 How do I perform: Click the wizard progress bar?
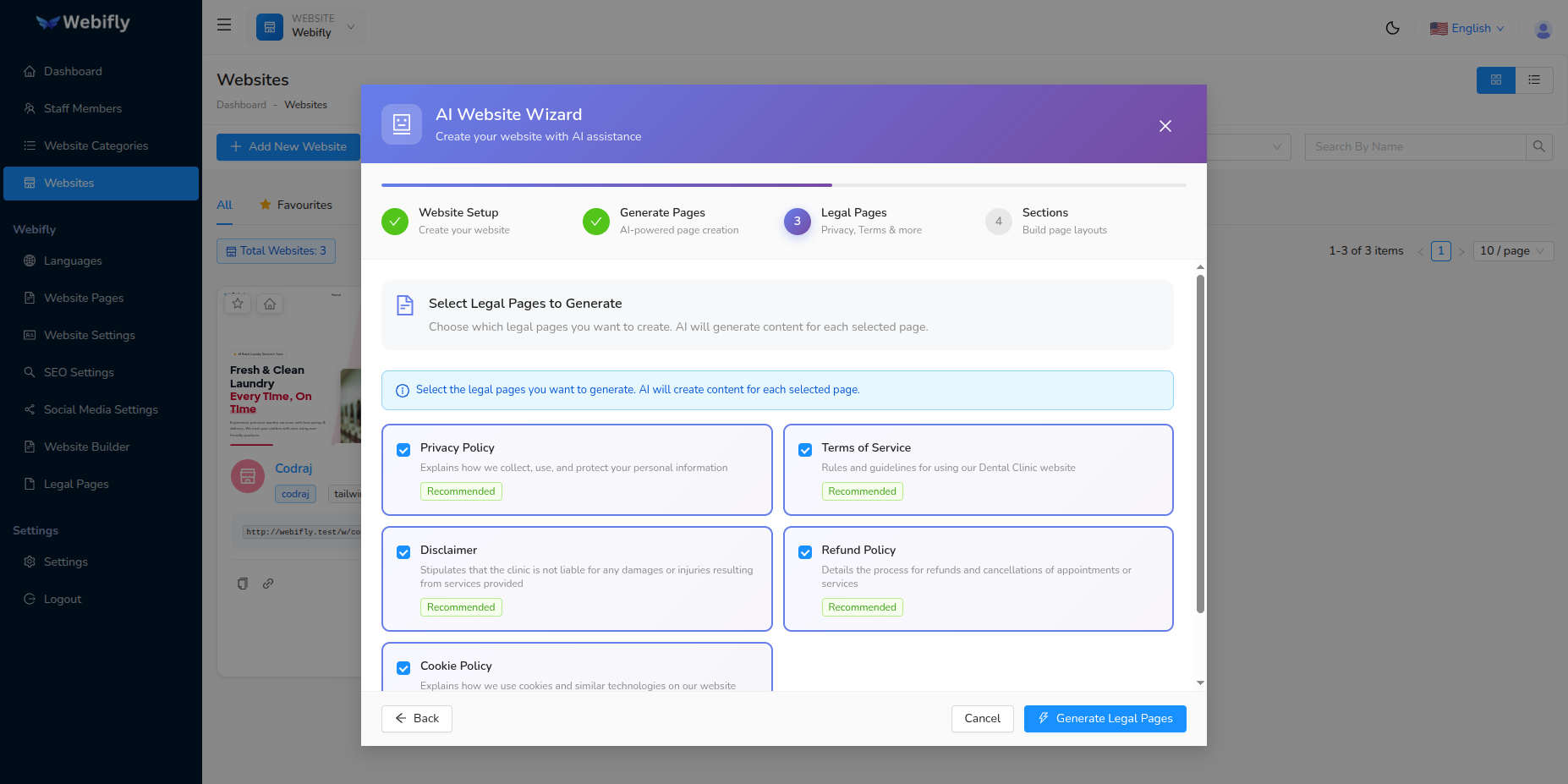[783, 184]
